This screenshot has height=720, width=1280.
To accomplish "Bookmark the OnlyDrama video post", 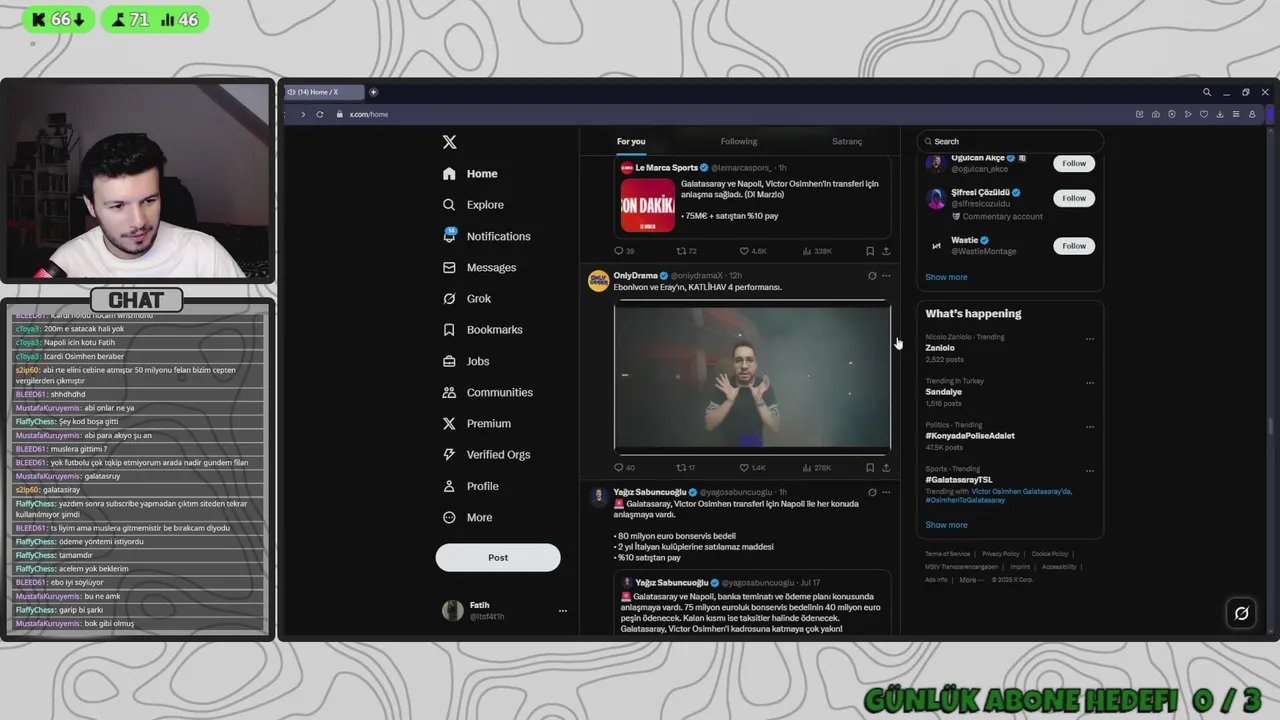I will tap(870, 467).
